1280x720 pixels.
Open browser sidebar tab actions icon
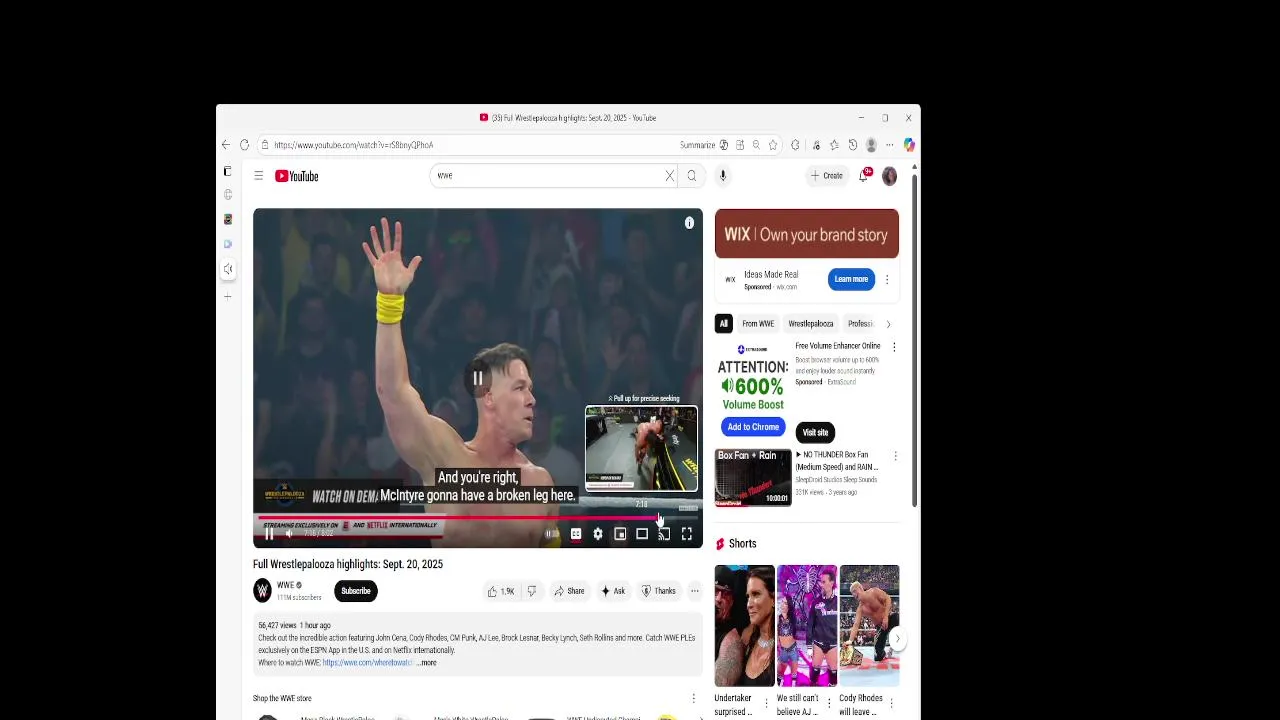pyautogui.click(x=227, y=171)
